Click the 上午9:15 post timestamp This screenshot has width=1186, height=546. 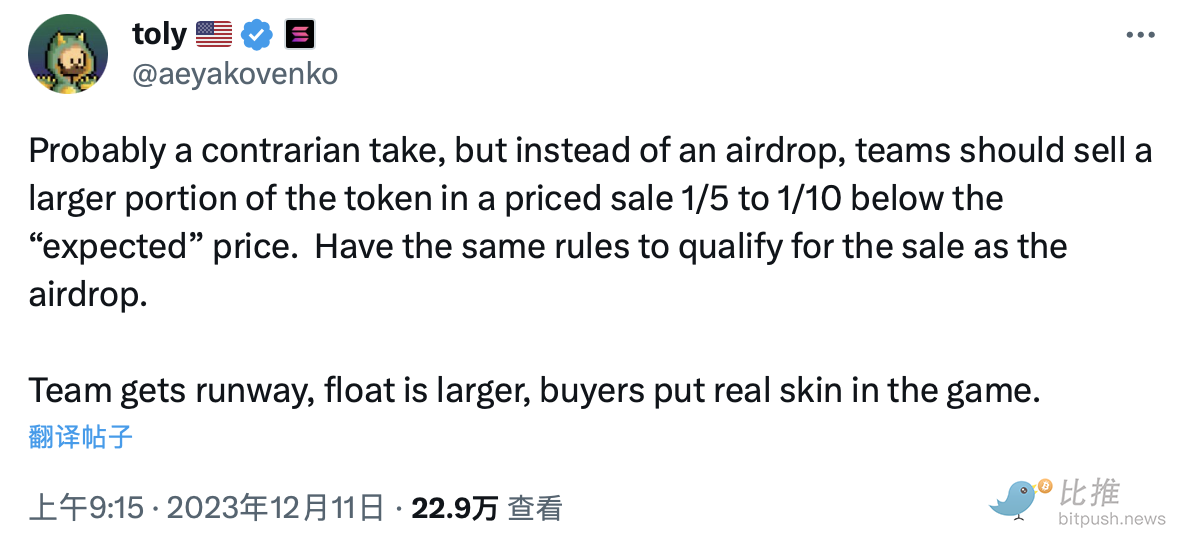[x=87, y=508]
